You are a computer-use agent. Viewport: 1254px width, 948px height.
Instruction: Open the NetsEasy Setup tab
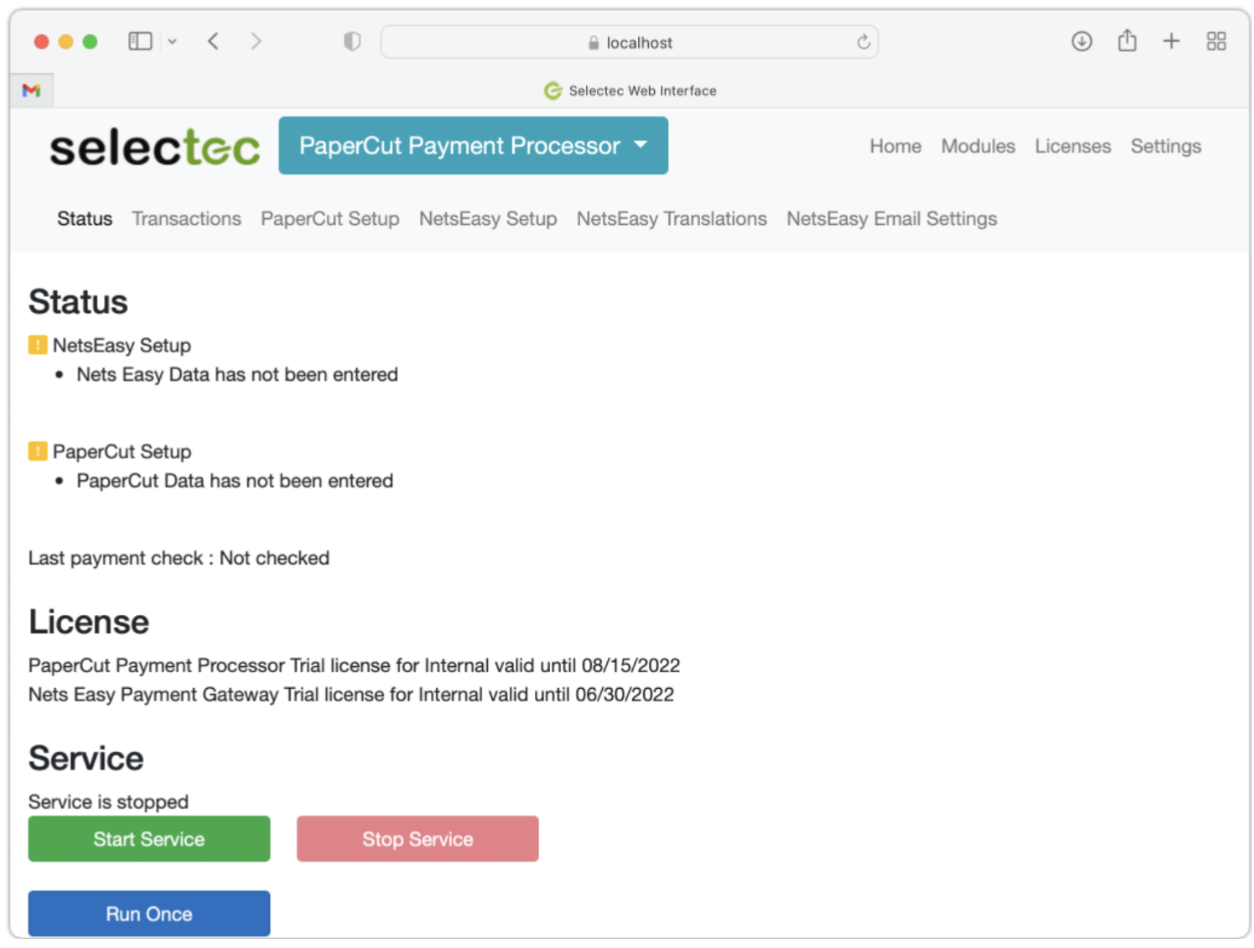coord(488,219)
